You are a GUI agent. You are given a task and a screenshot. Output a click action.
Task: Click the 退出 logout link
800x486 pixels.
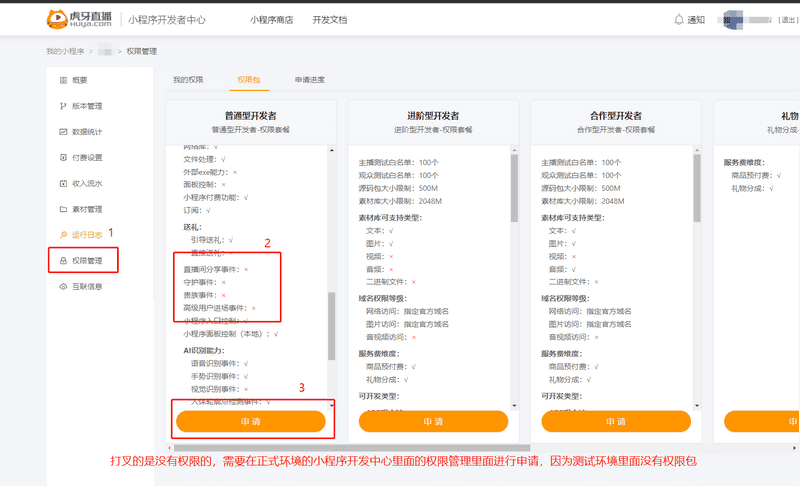[788, 20]
